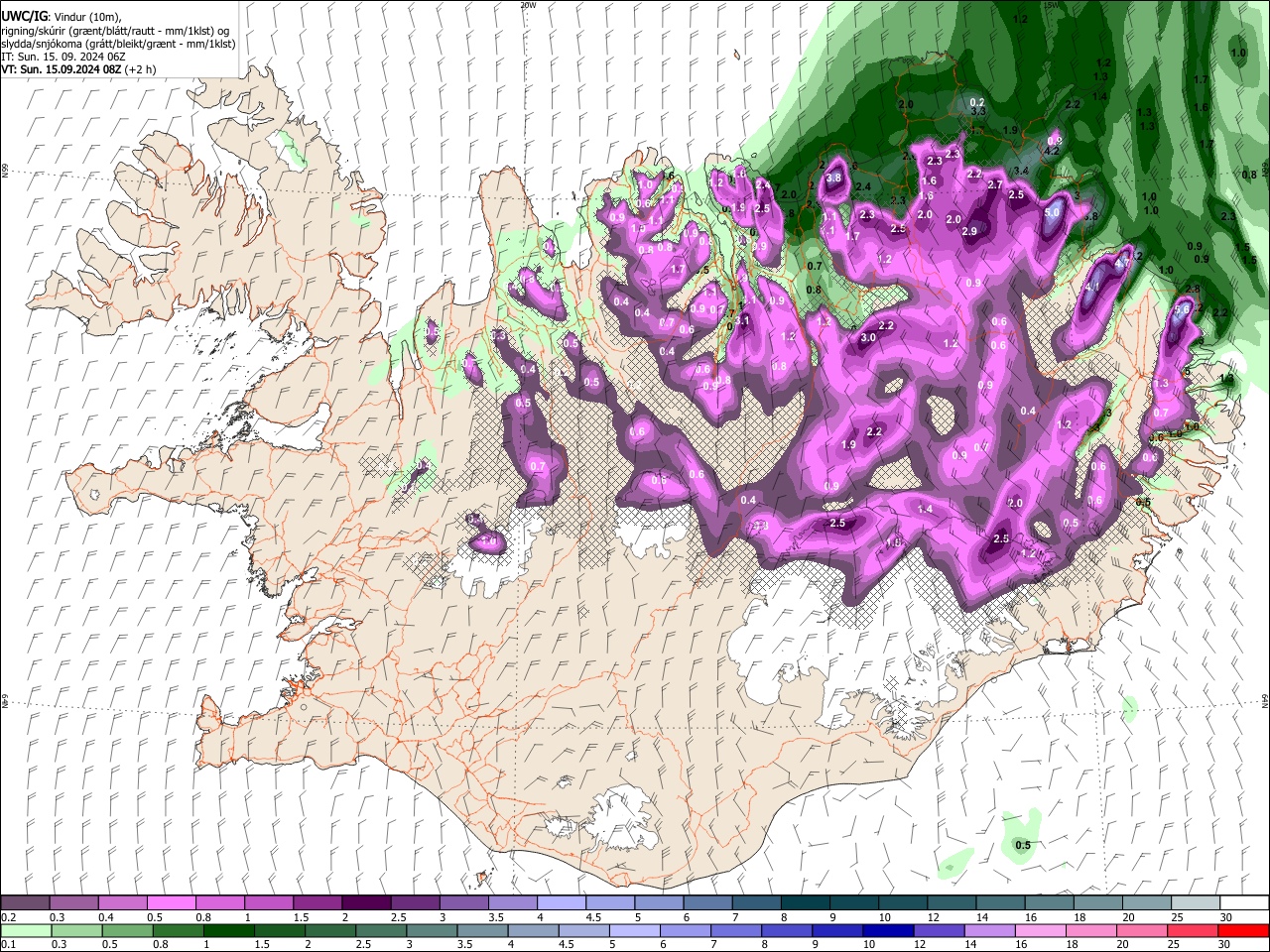Click the '3.0' precipitation value on the map

click(x=868, y=338)
